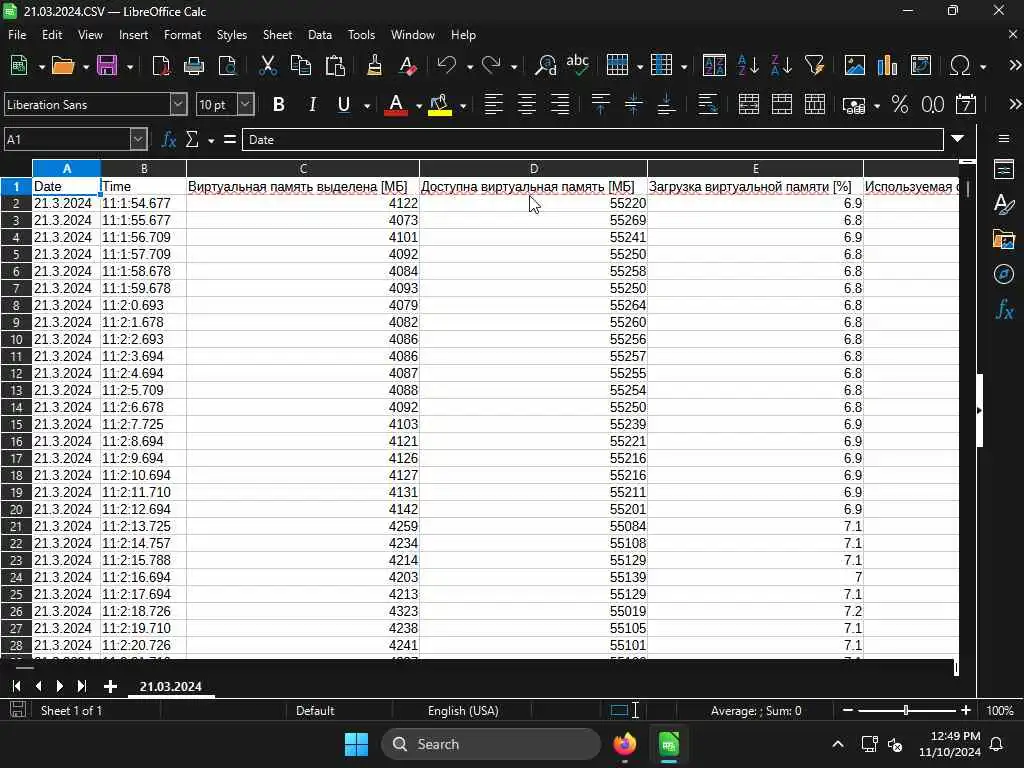1024x768 pixels.
Task: Open Find and Replace icon
Action: 545,65
